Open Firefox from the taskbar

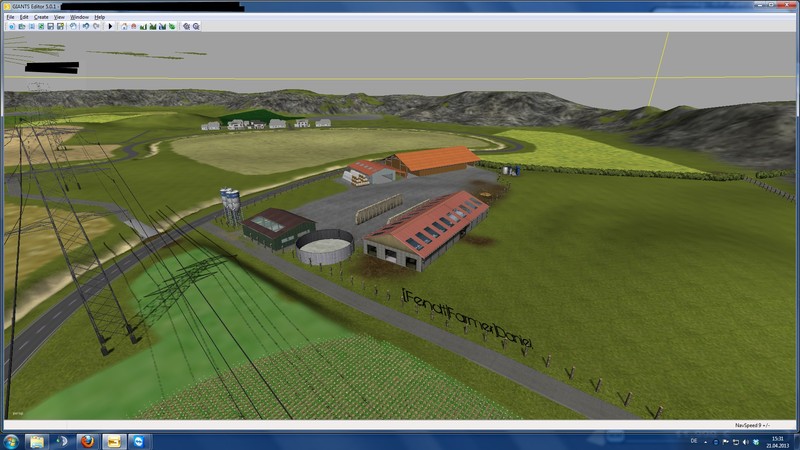tap(88, 441)
